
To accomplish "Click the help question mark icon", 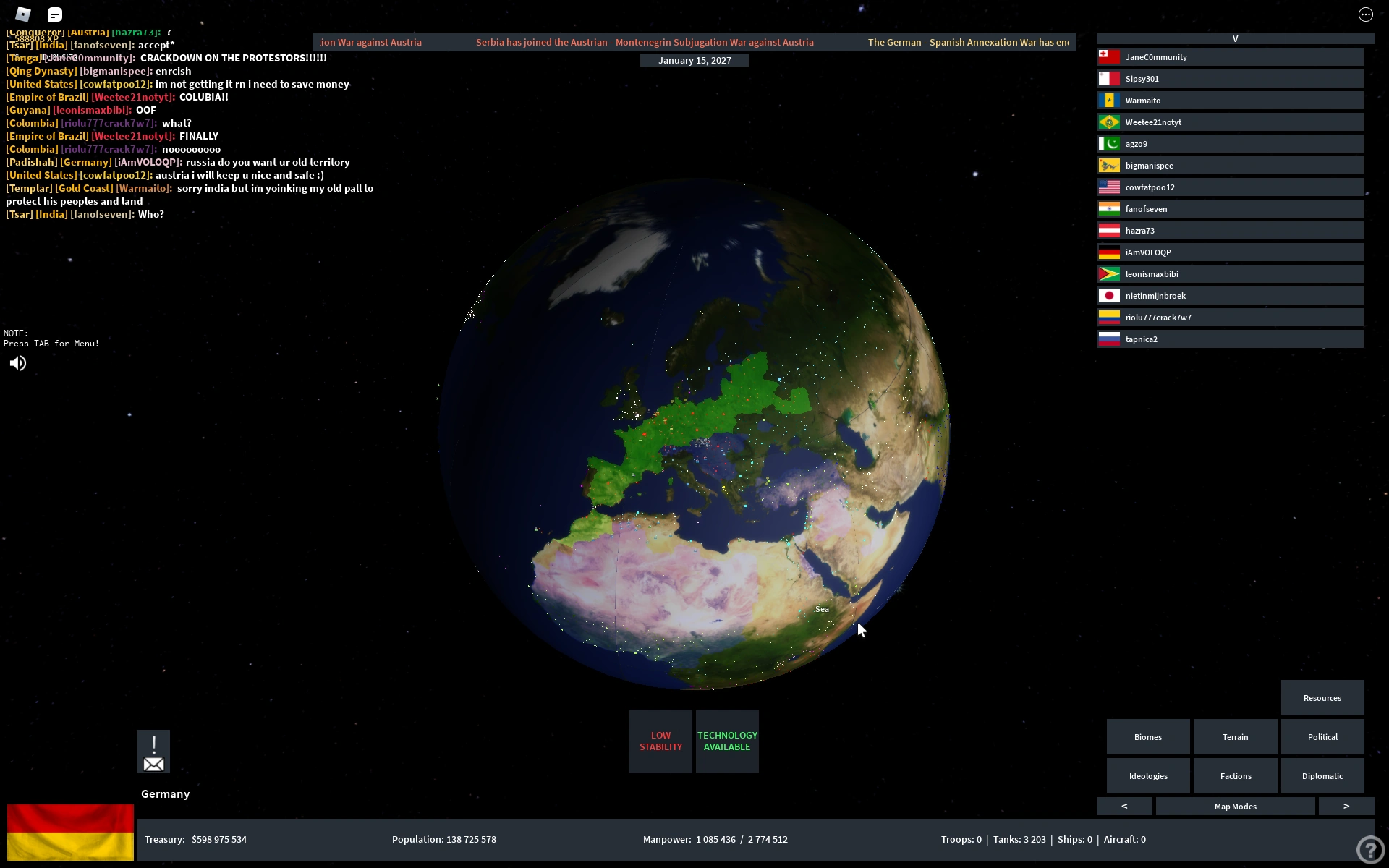I will [1369, 849].
